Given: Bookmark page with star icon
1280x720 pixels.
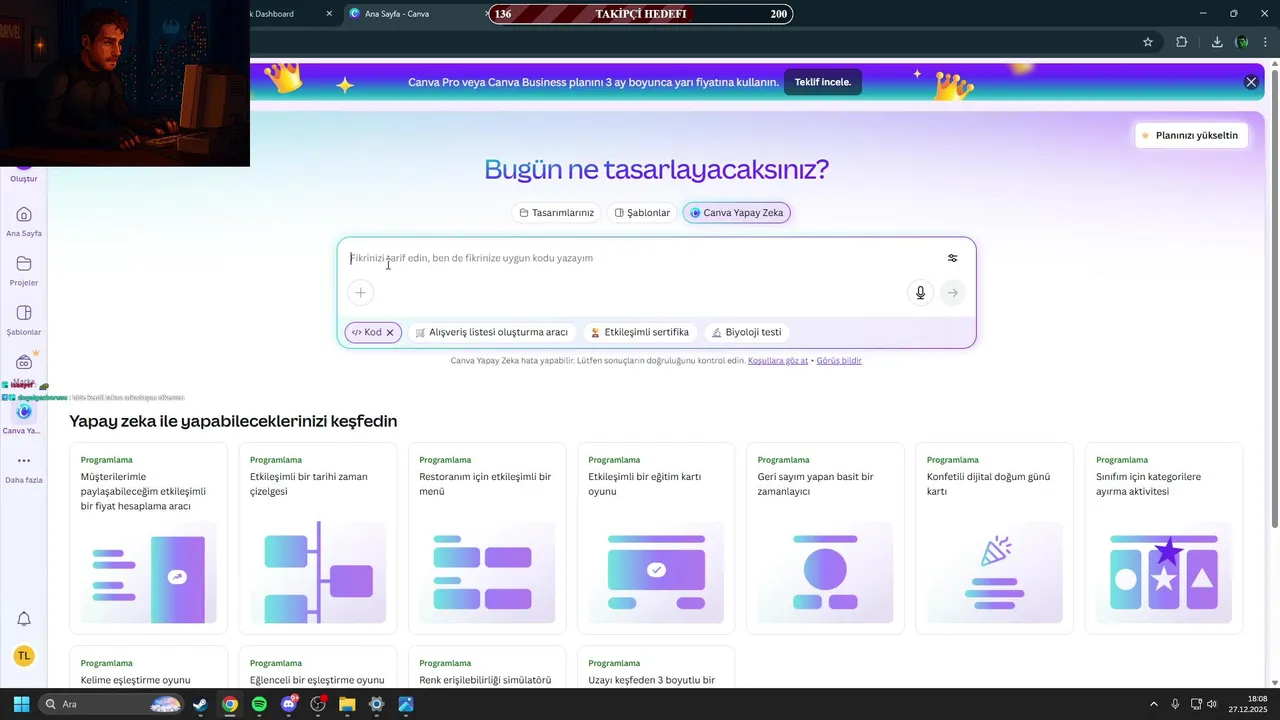Looking at the screenshot, I should 1148,42.
